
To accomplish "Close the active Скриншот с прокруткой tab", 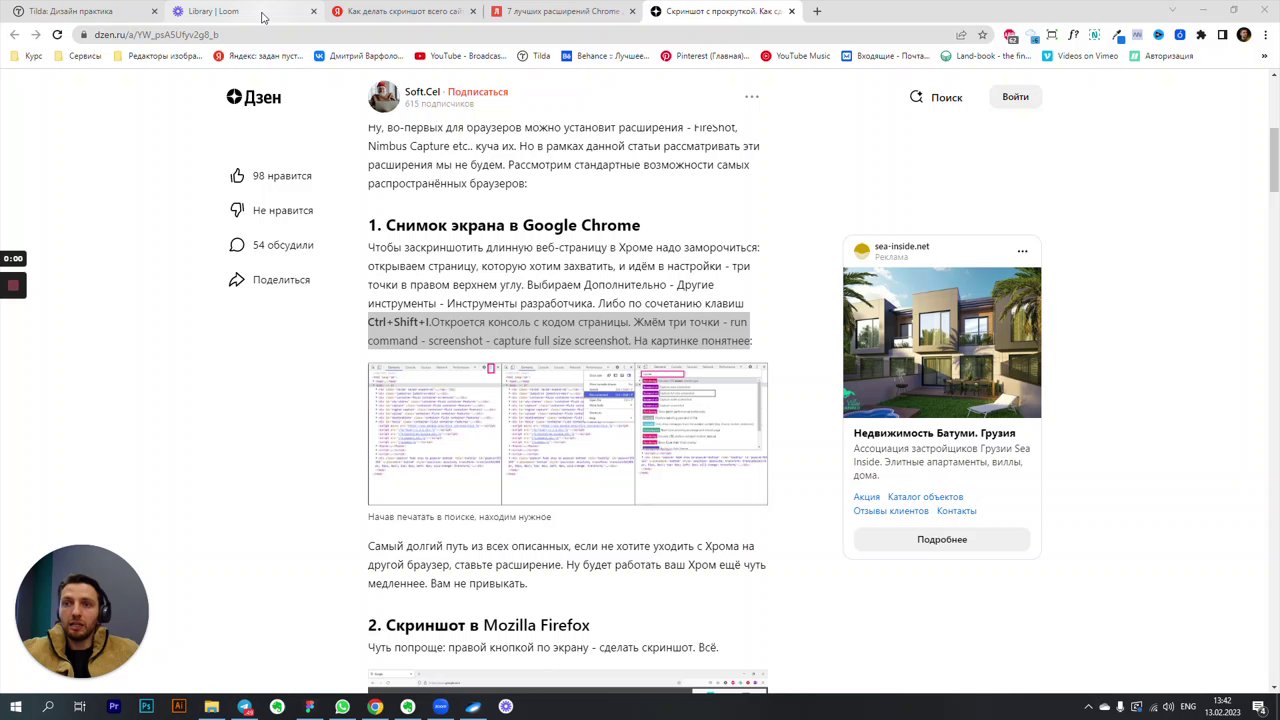I will click(792, 11).
